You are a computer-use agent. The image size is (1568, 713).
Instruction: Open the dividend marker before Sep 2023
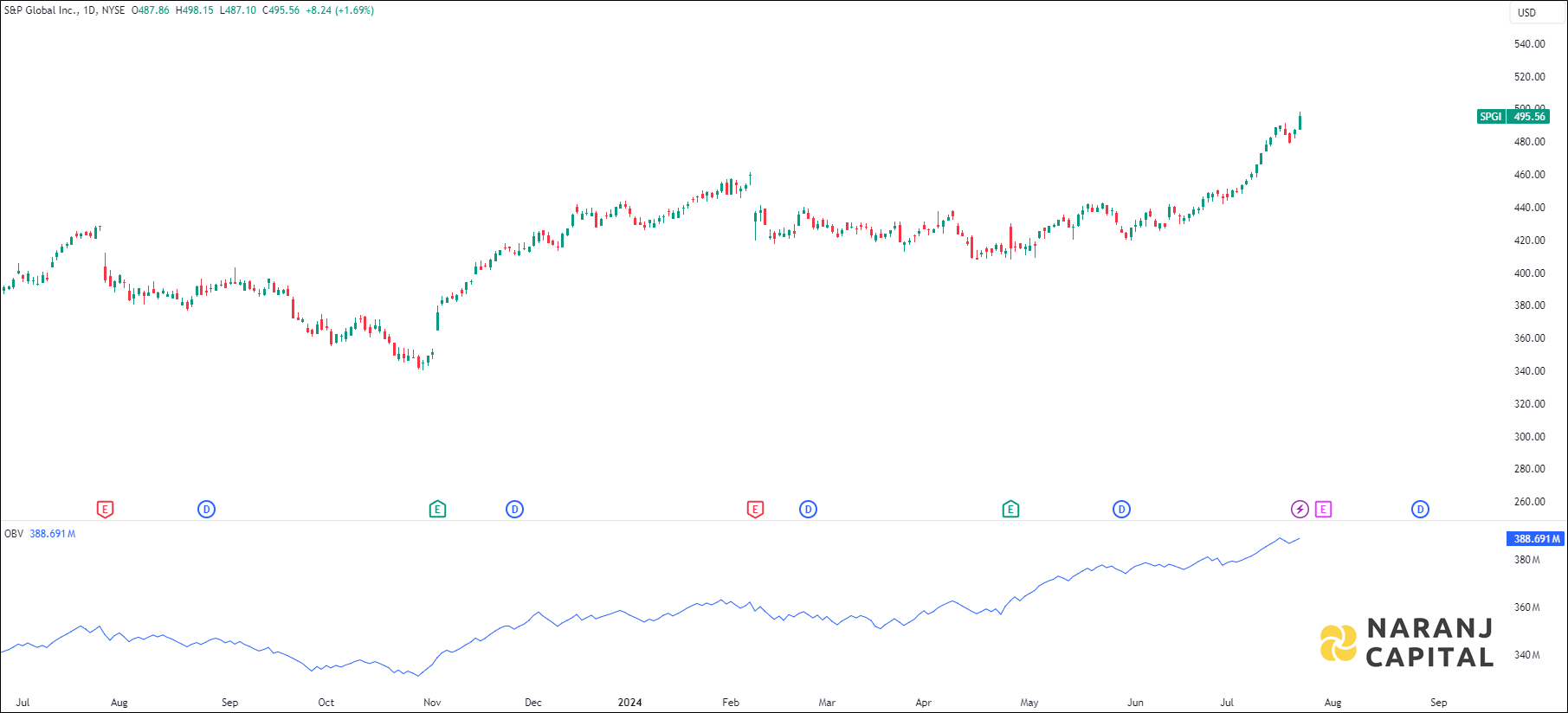[x=206, y=510]
